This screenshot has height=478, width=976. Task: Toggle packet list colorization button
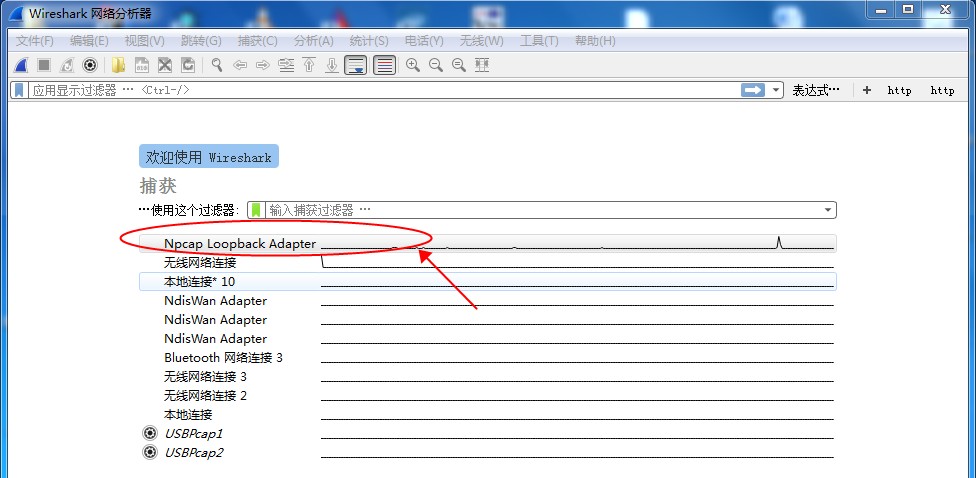(385, 65)
